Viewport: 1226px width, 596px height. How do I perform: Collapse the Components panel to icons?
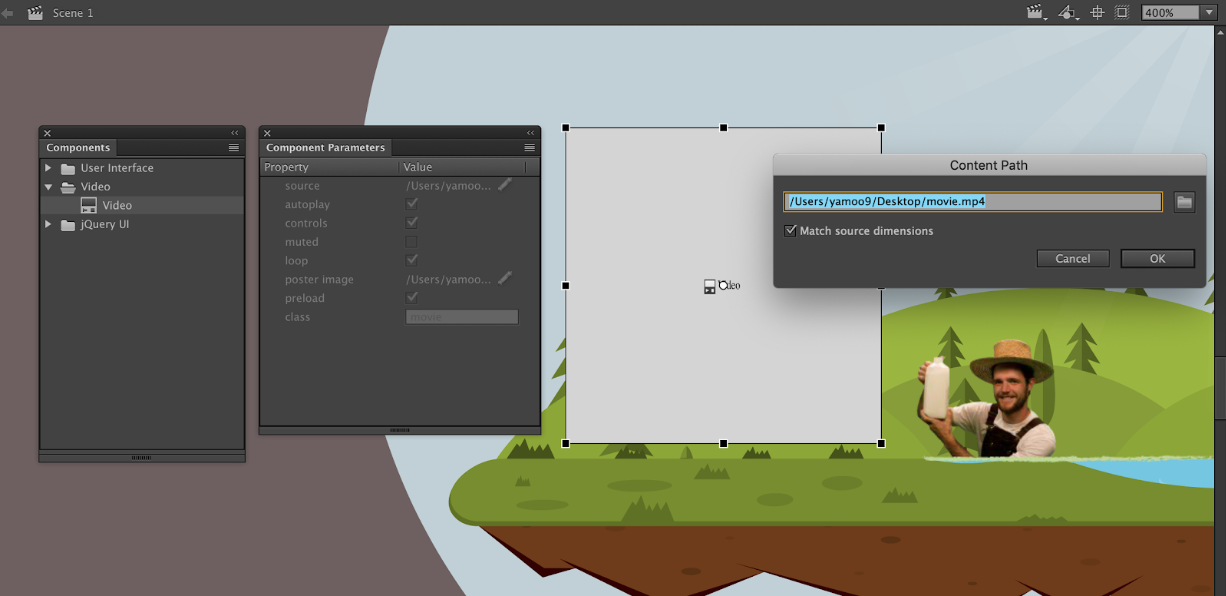pyautogui.click(x=235, y=133)
